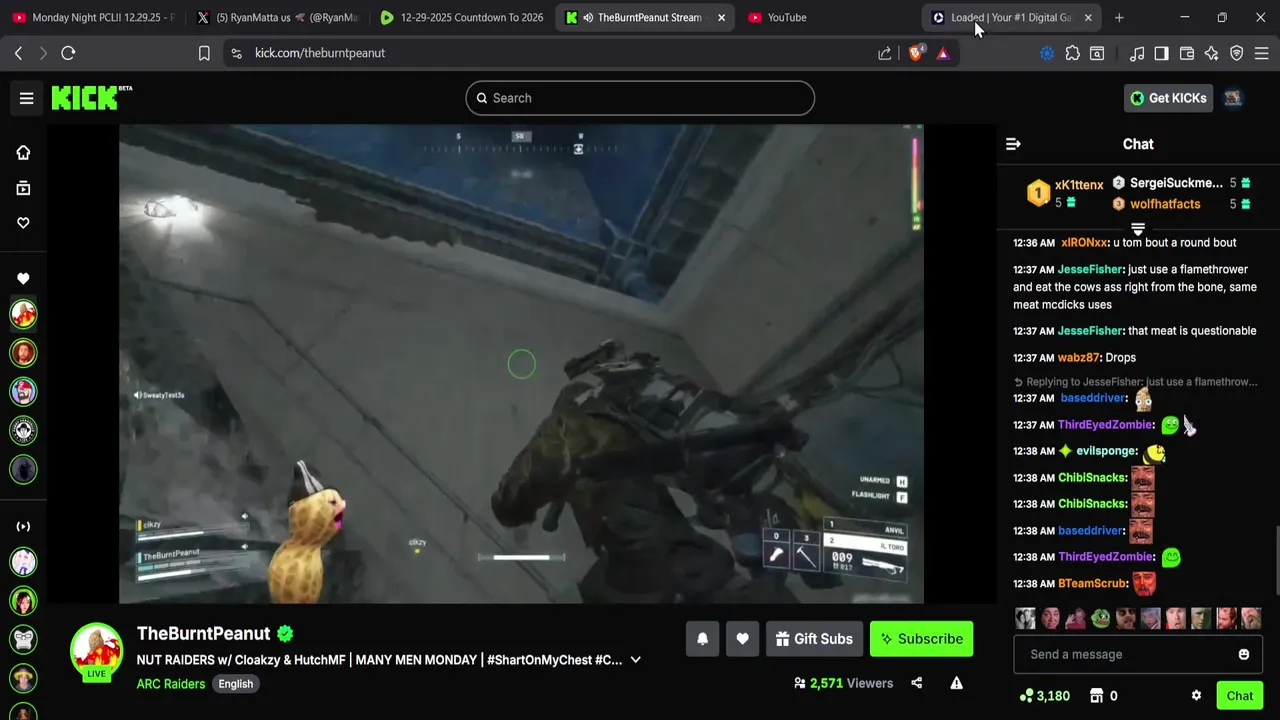This screenshot has height=720, width=1280.
Task: Report the stream with the warning triangle icon
Action: tap(956, 683)
